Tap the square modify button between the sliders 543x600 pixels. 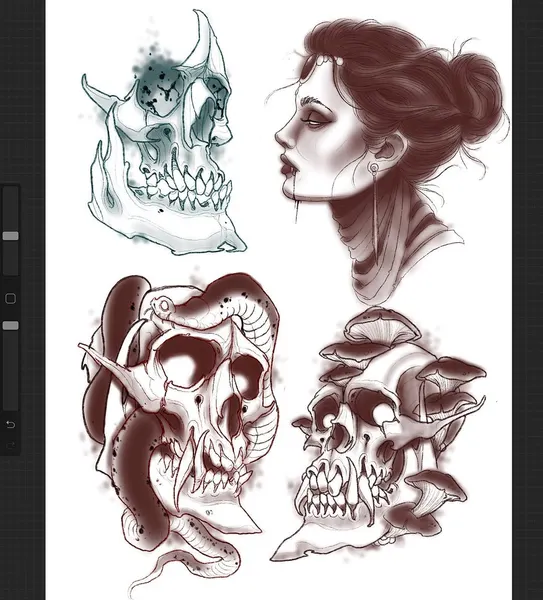(11, 298)
